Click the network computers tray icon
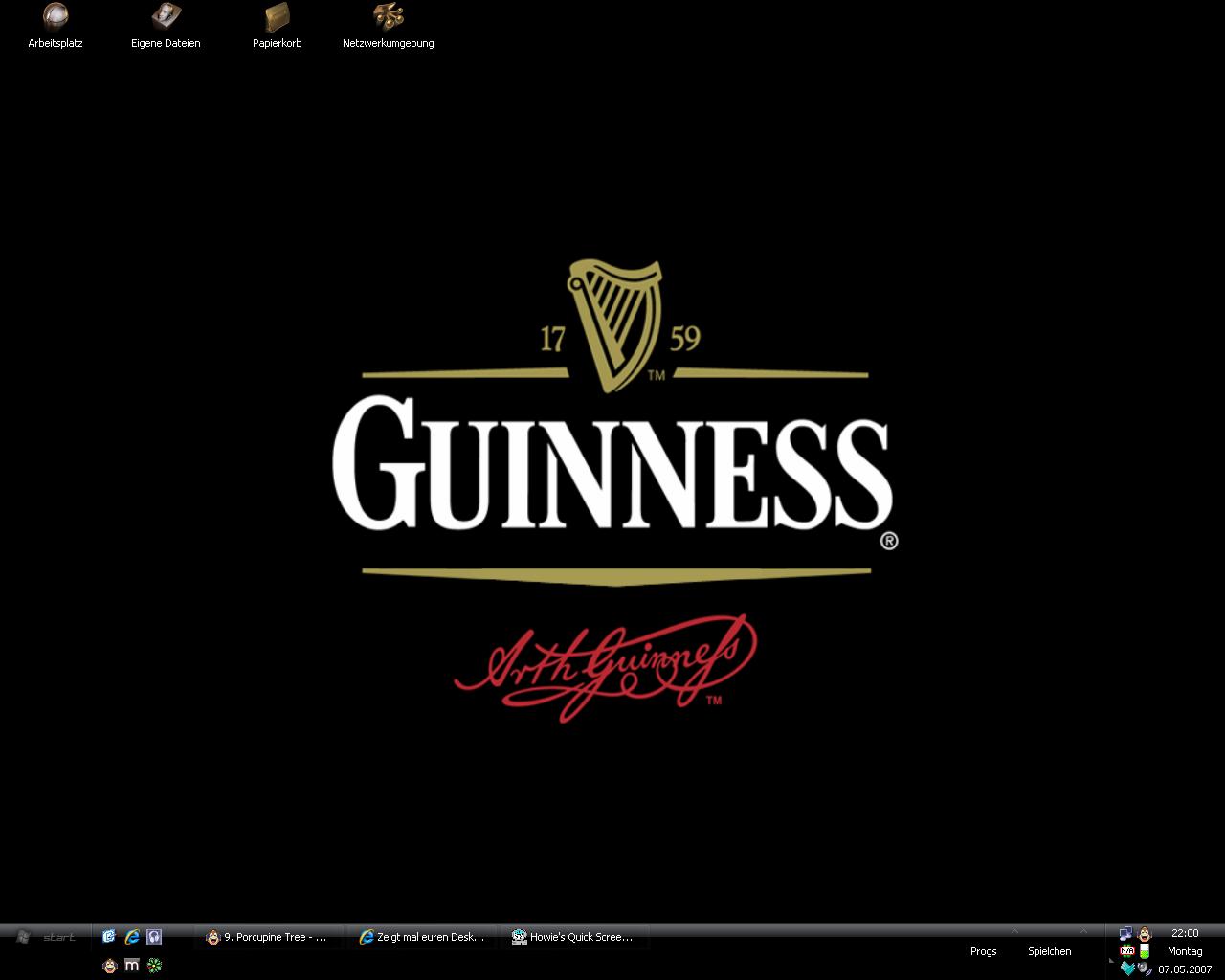This screenshot has height=980, width=1225. pyautogui.click(x=1126, y=933)
